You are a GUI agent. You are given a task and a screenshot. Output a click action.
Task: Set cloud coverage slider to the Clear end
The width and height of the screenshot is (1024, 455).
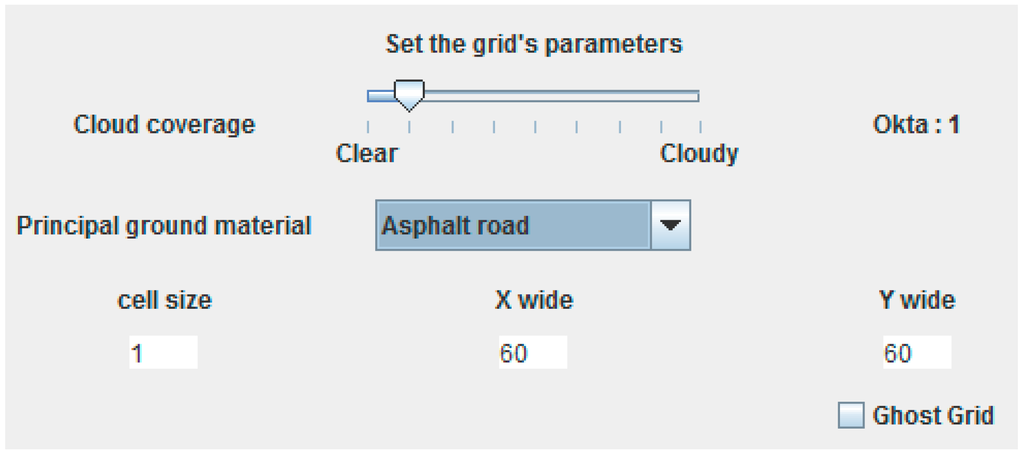click(370, 96)
